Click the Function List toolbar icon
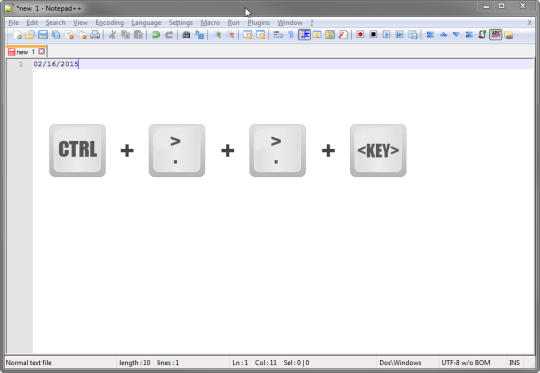The height and width of the screenshot is (373, 540). pyautogui.click(x=343, y=35)
